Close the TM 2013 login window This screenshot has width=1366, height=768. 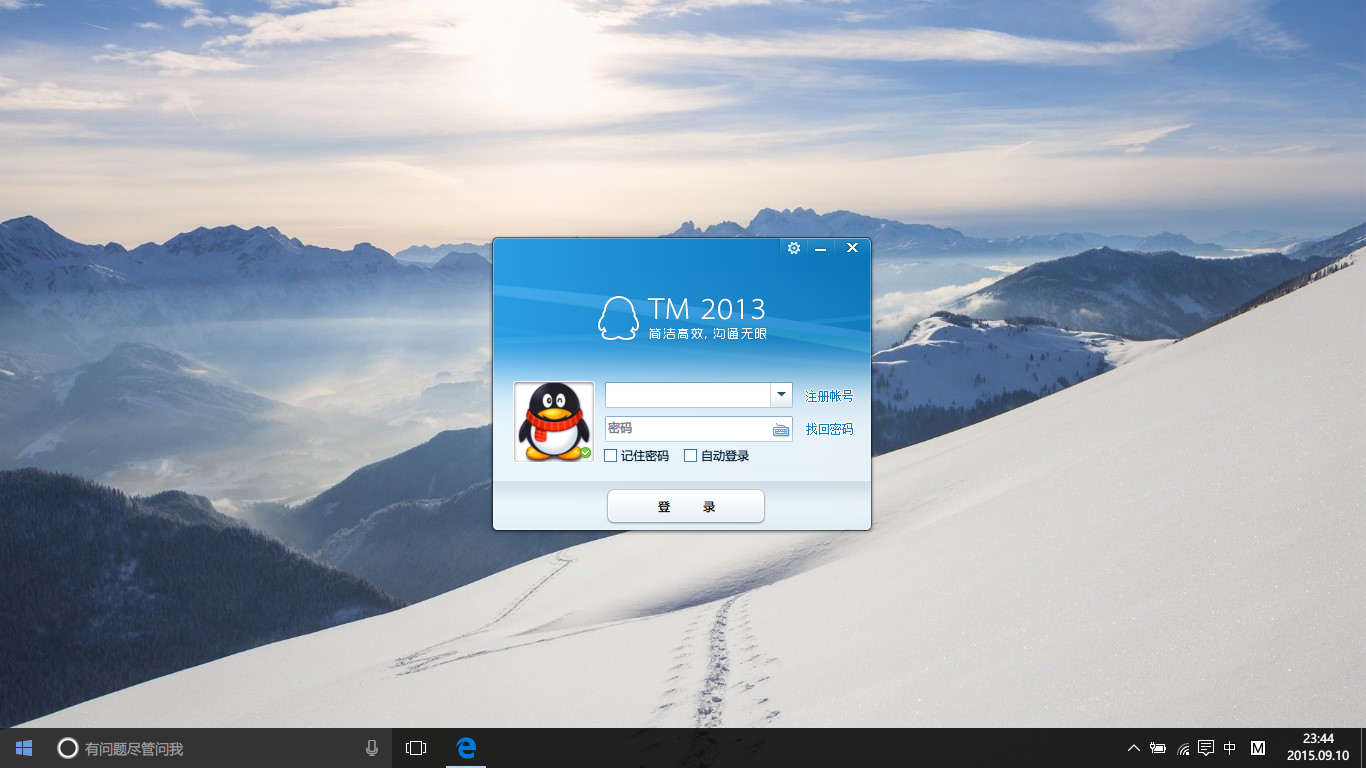coord(852,248)
